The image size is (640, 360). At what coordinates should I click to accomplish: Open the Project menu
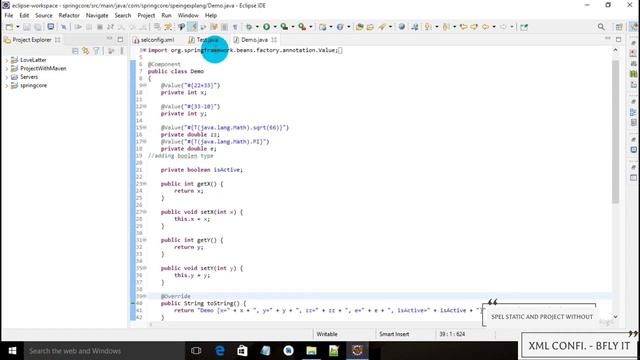[146, 16]
